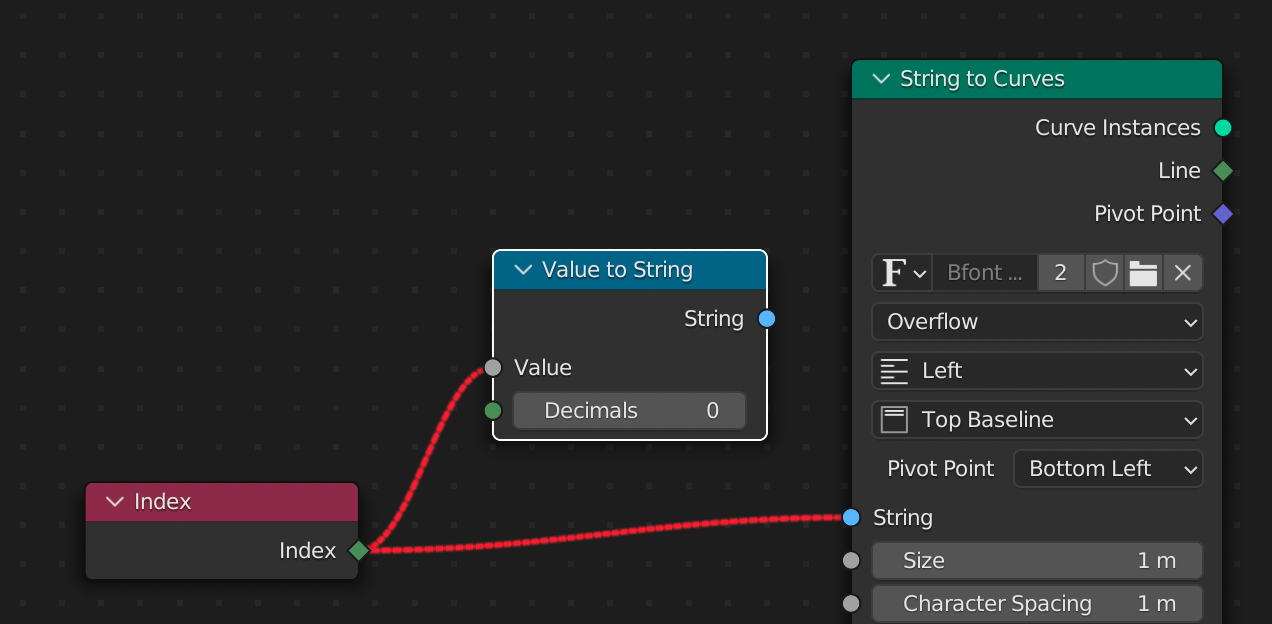Click the String output socket on Value to String
This screenshot has height=624, width=1272.
[767, 319]
